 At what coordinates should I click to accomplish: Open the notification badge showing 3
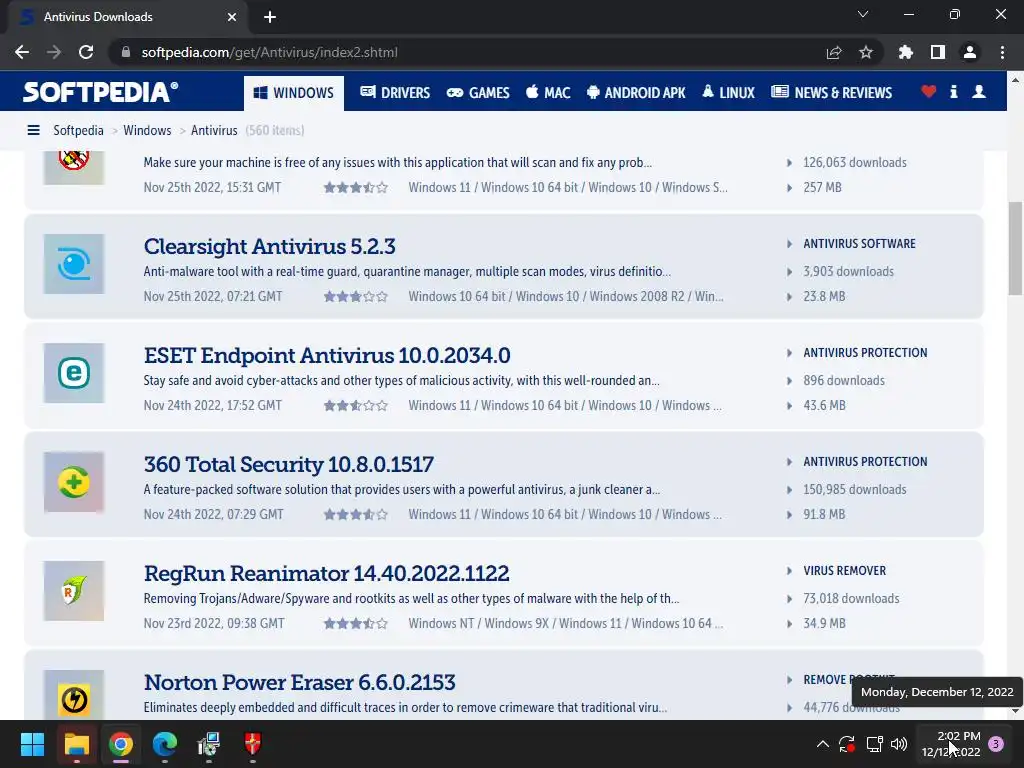996,744
